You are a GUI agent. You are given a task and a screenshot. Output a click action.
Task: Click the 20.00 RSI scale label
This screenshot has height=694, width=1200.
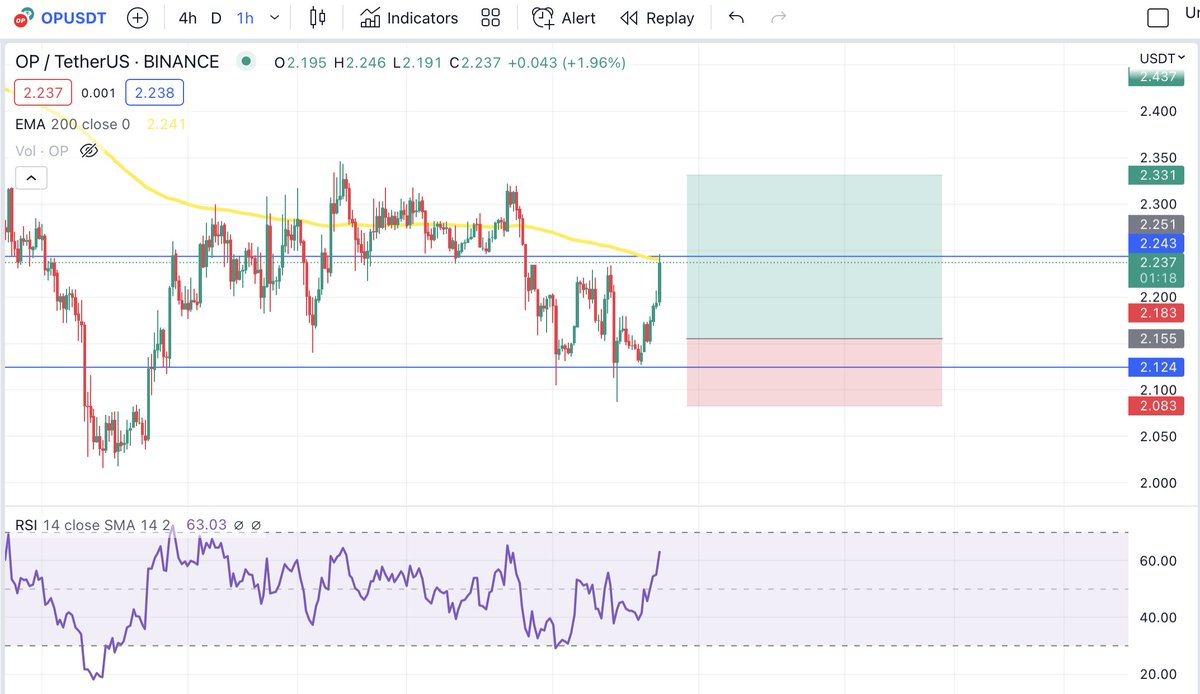point(1160,673)
